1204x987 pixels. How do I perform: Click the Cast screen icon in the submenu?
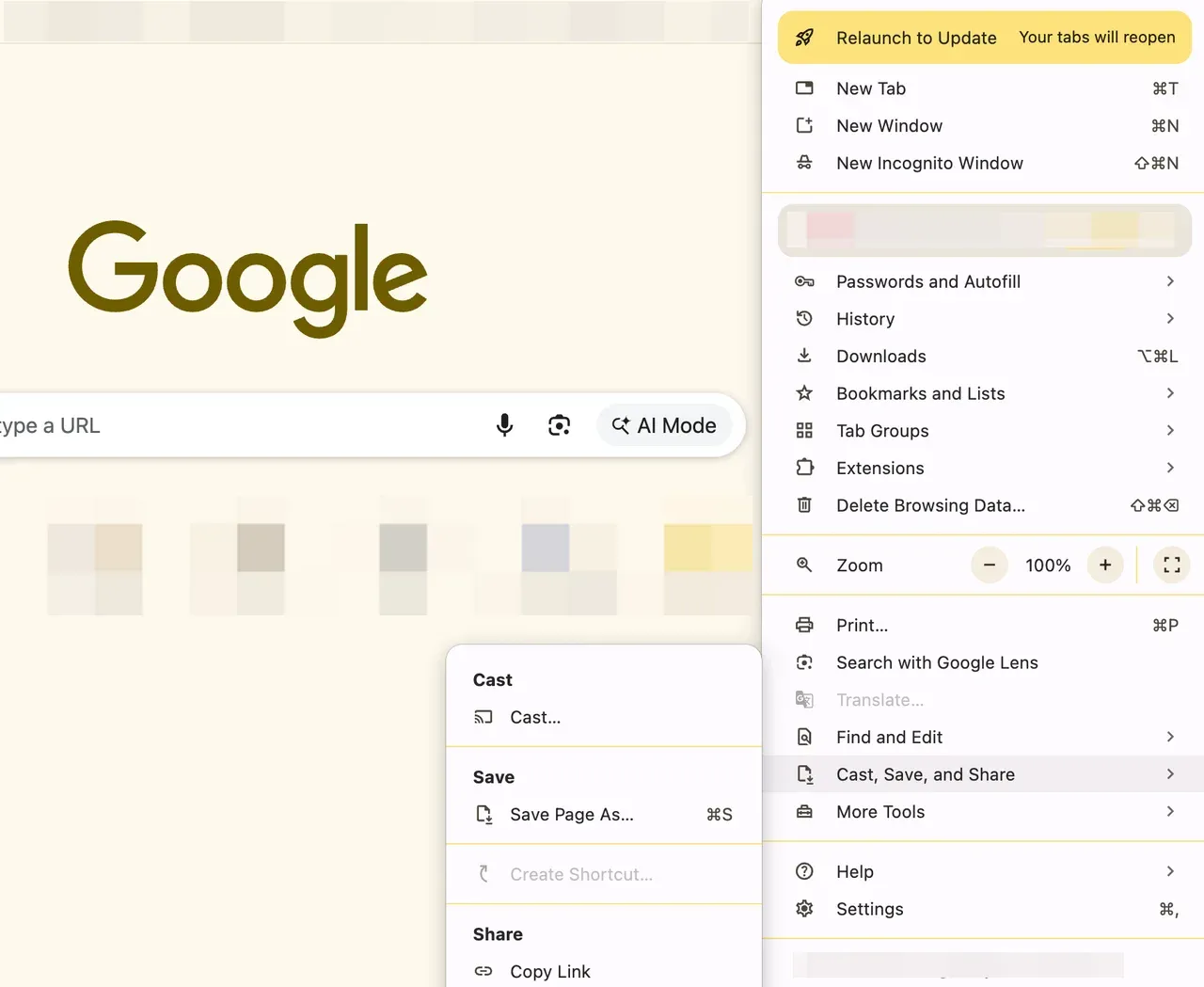point(483,717)
